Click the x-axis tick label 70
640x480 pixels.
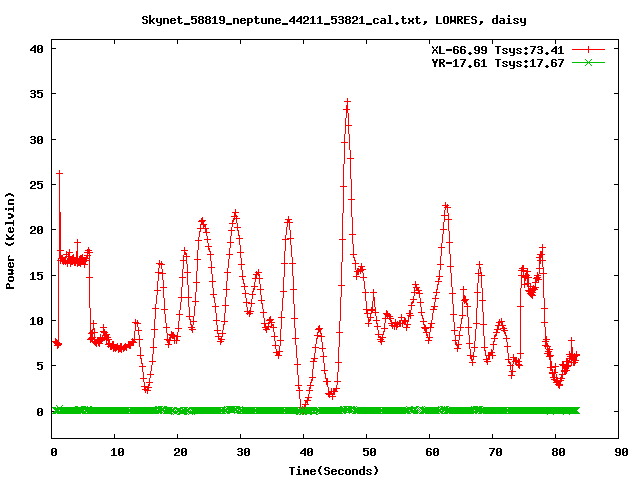[495, 452]
